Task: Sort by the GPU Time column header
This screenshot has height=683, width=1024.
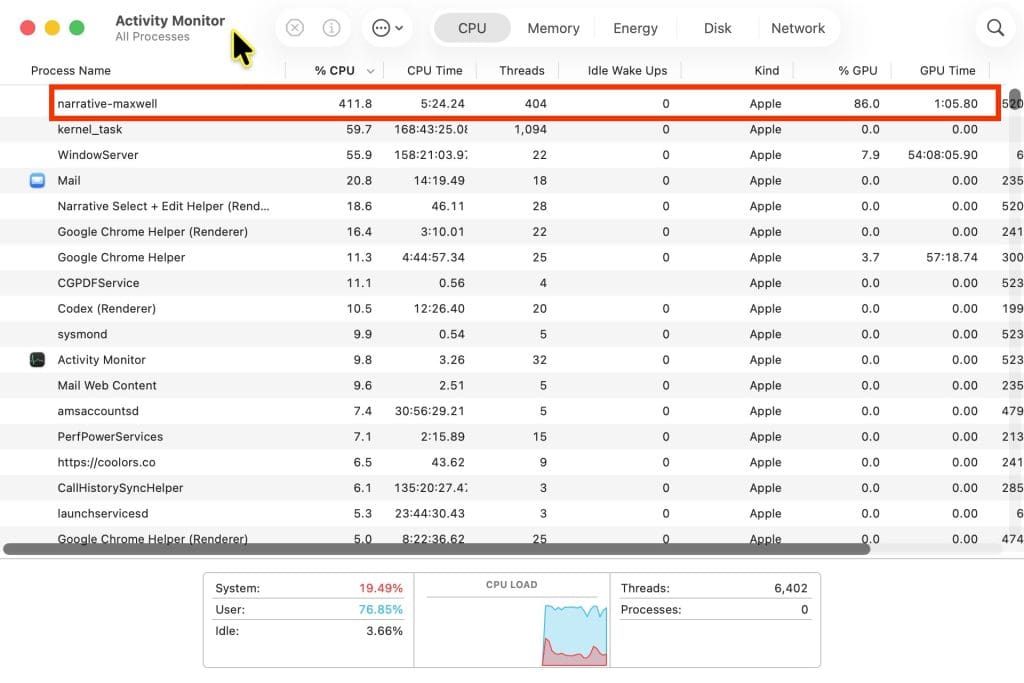Action: click(947, 71)
